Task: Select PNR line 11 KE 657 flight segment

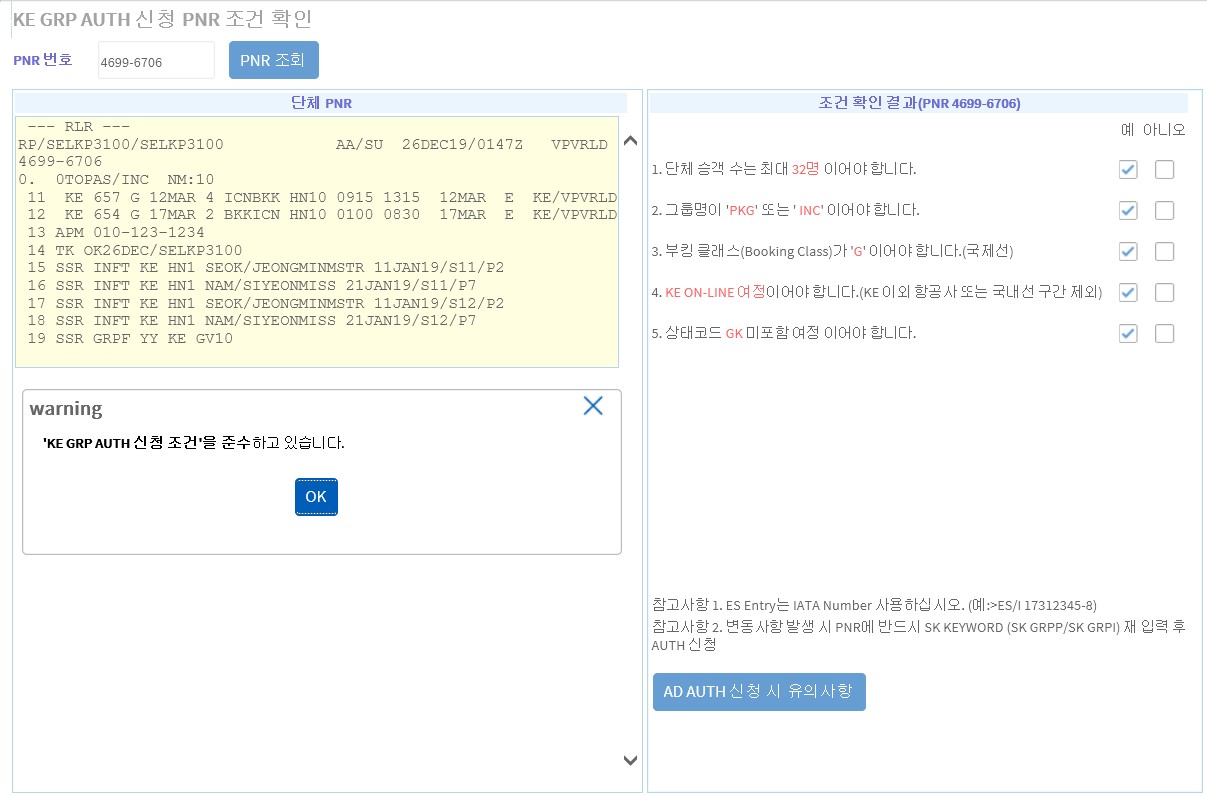Action: click(322, 198)
